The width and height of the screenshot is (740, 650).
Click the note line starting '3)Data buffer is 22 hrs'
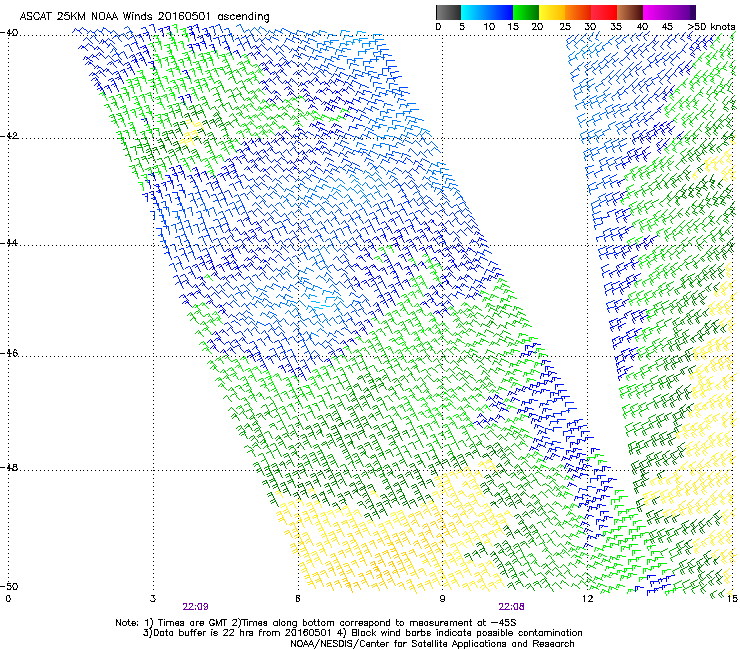[362, 633]
